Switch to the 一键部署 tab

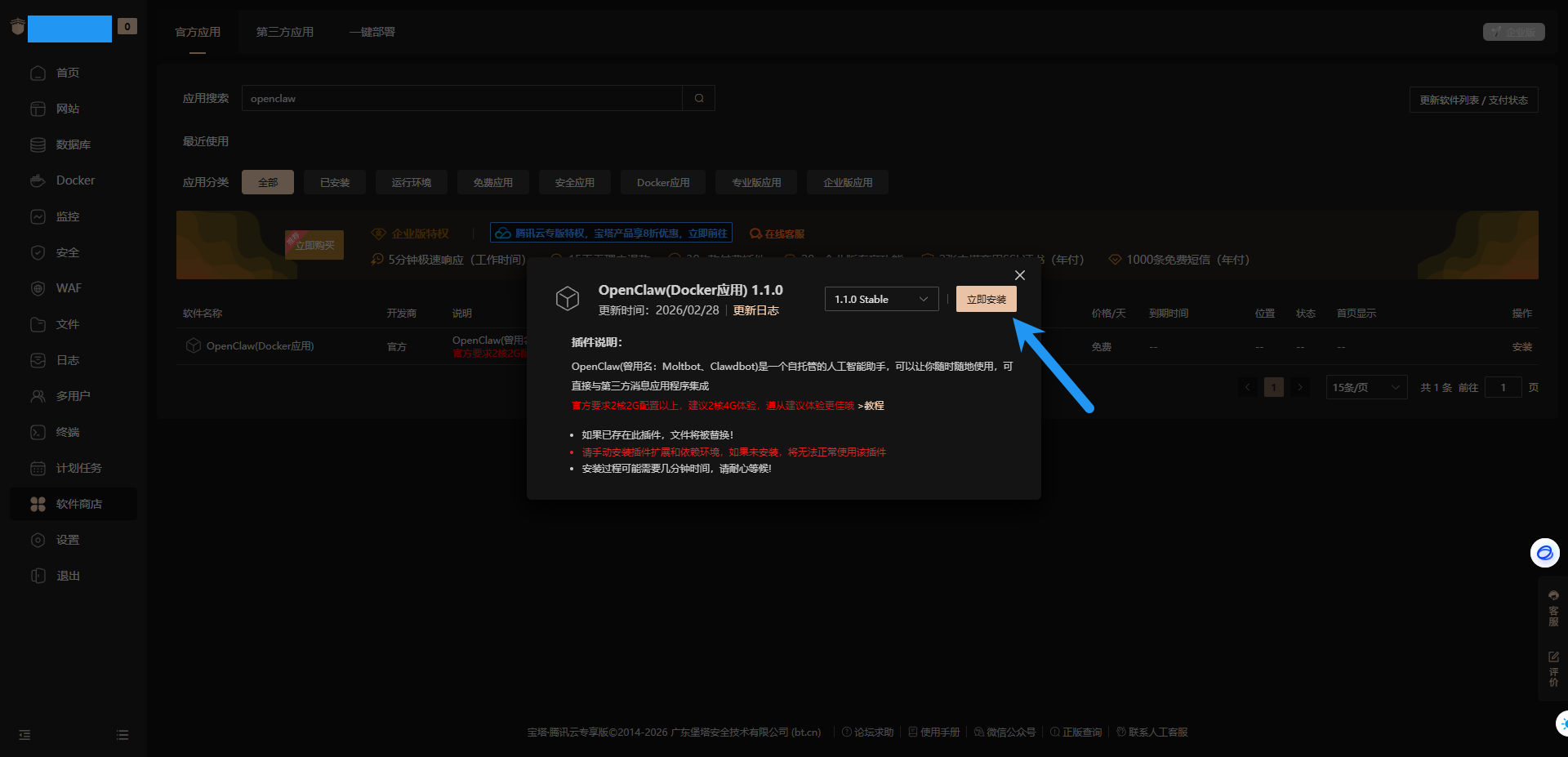point(372,32)
